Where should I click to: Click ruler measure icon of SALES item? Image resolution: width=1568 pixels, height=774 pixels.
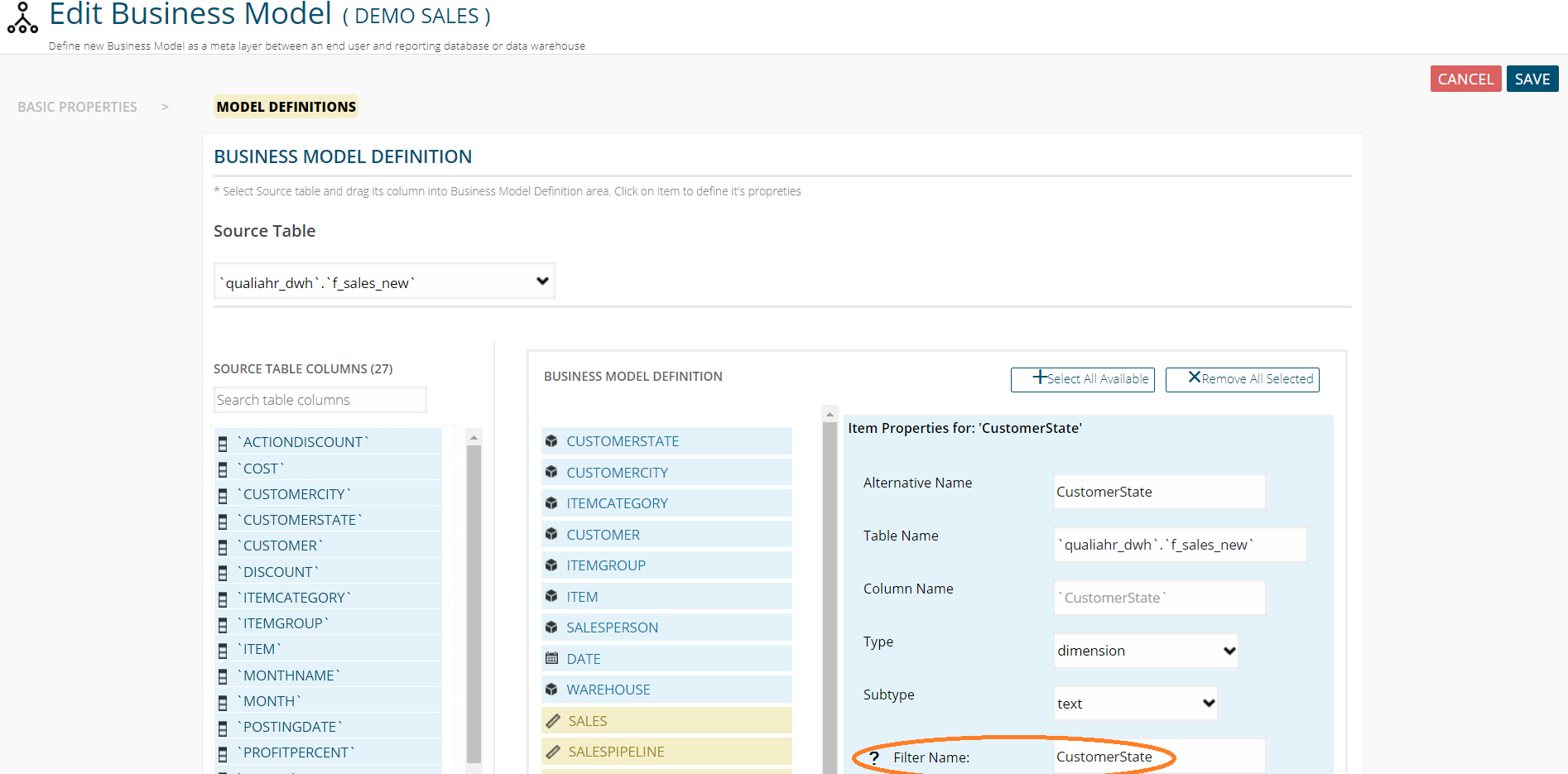point(552,721)
